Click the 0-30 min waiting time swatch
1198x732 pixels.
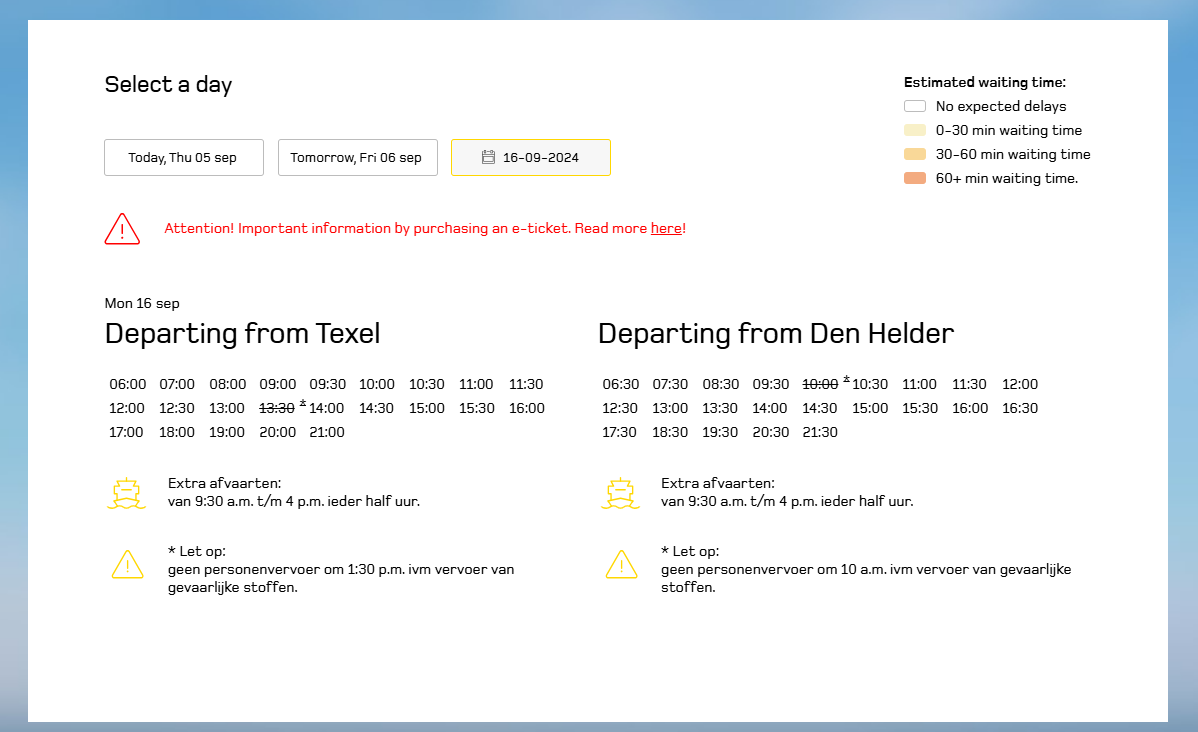point(915,130)
